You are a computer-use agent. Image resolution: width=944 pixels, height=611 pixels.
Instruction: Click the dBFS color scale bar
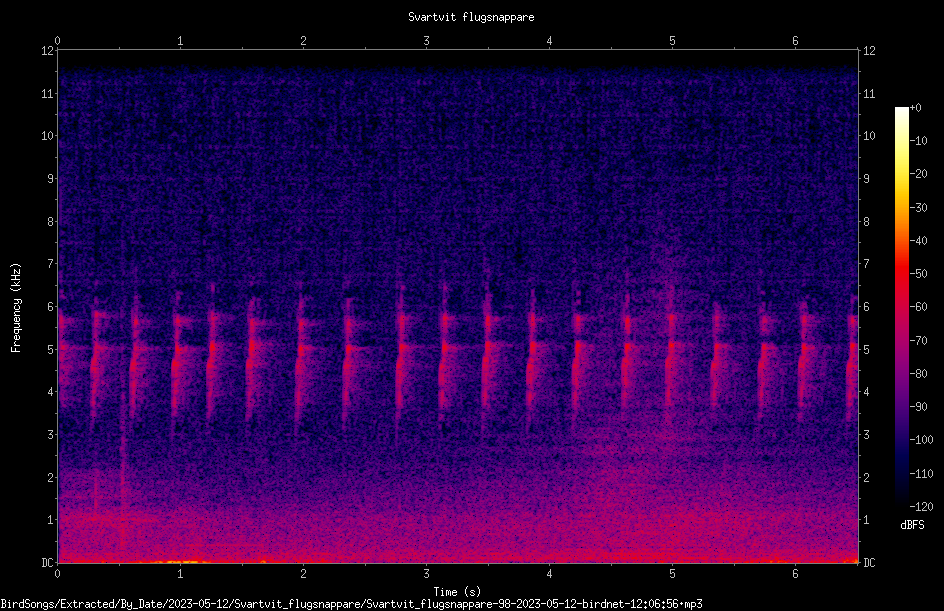click(x=901, y=306)
